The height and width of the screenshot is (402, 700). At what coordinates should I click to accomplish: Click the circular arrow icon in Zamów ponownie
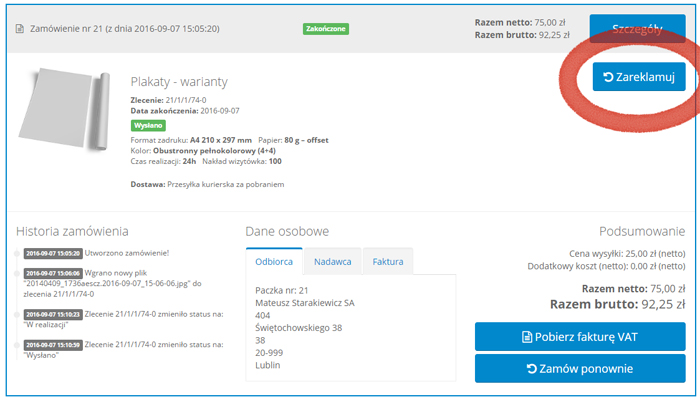(x=532, y=369)
